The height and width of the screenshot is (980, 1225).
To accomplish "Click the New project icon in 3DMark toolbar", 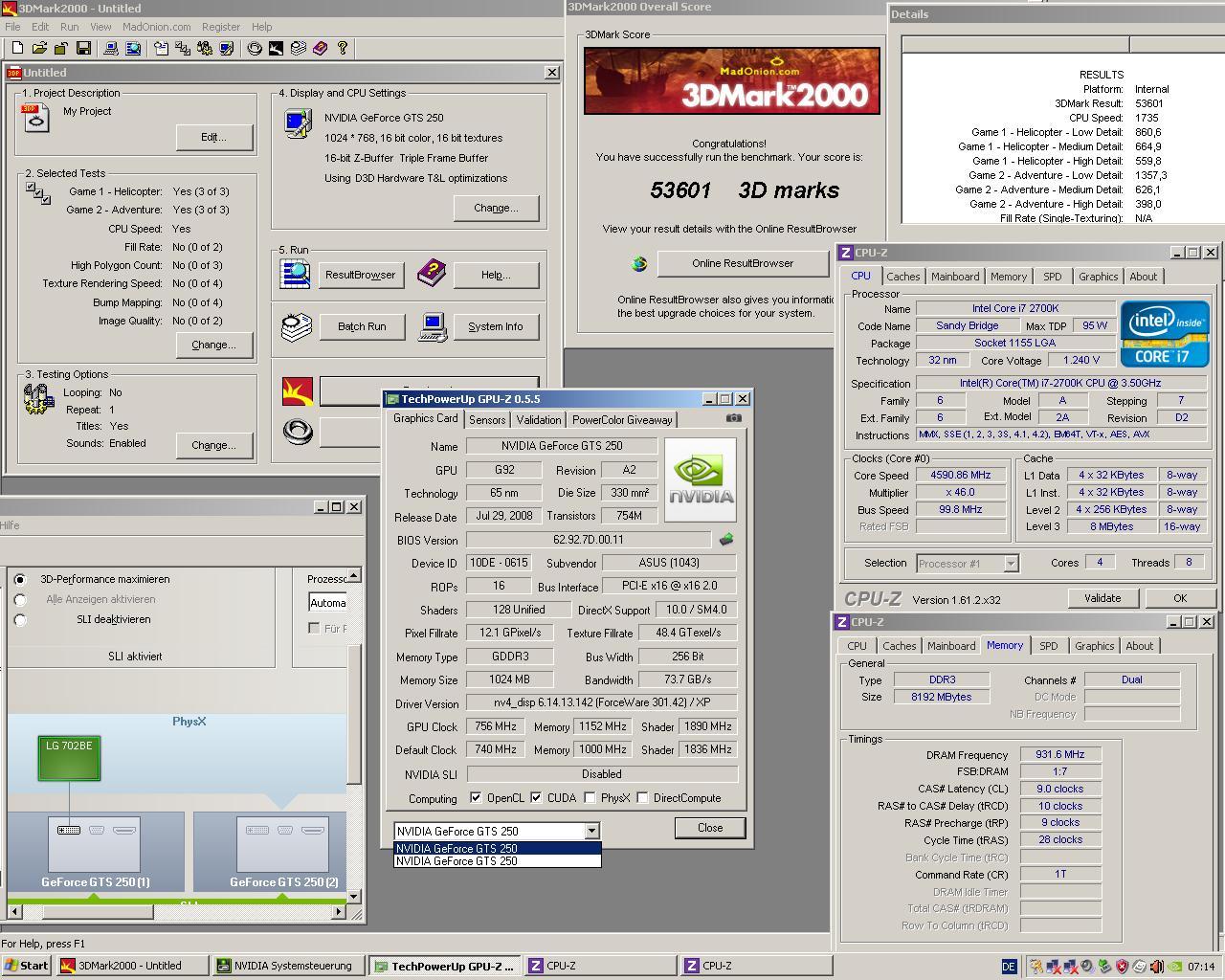I will 17,48.
